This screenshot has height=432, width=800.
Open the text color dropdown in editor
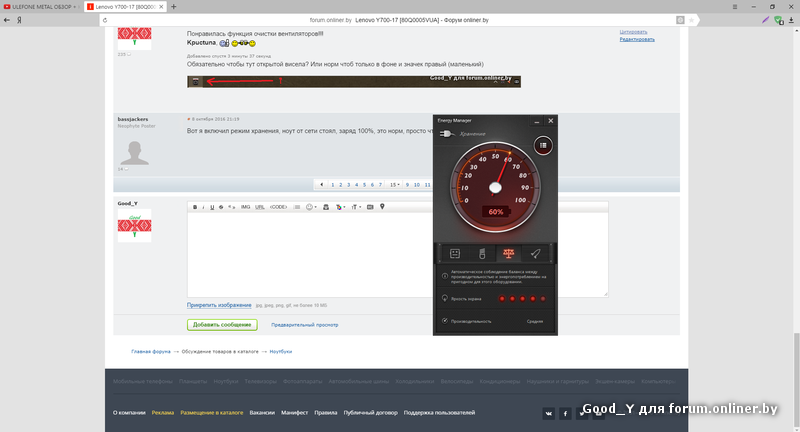340,207
